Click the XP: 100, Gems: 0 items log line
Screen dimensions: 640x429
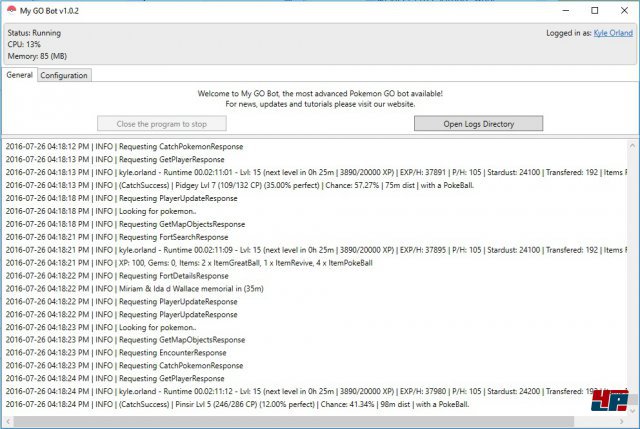click(189, 263)
